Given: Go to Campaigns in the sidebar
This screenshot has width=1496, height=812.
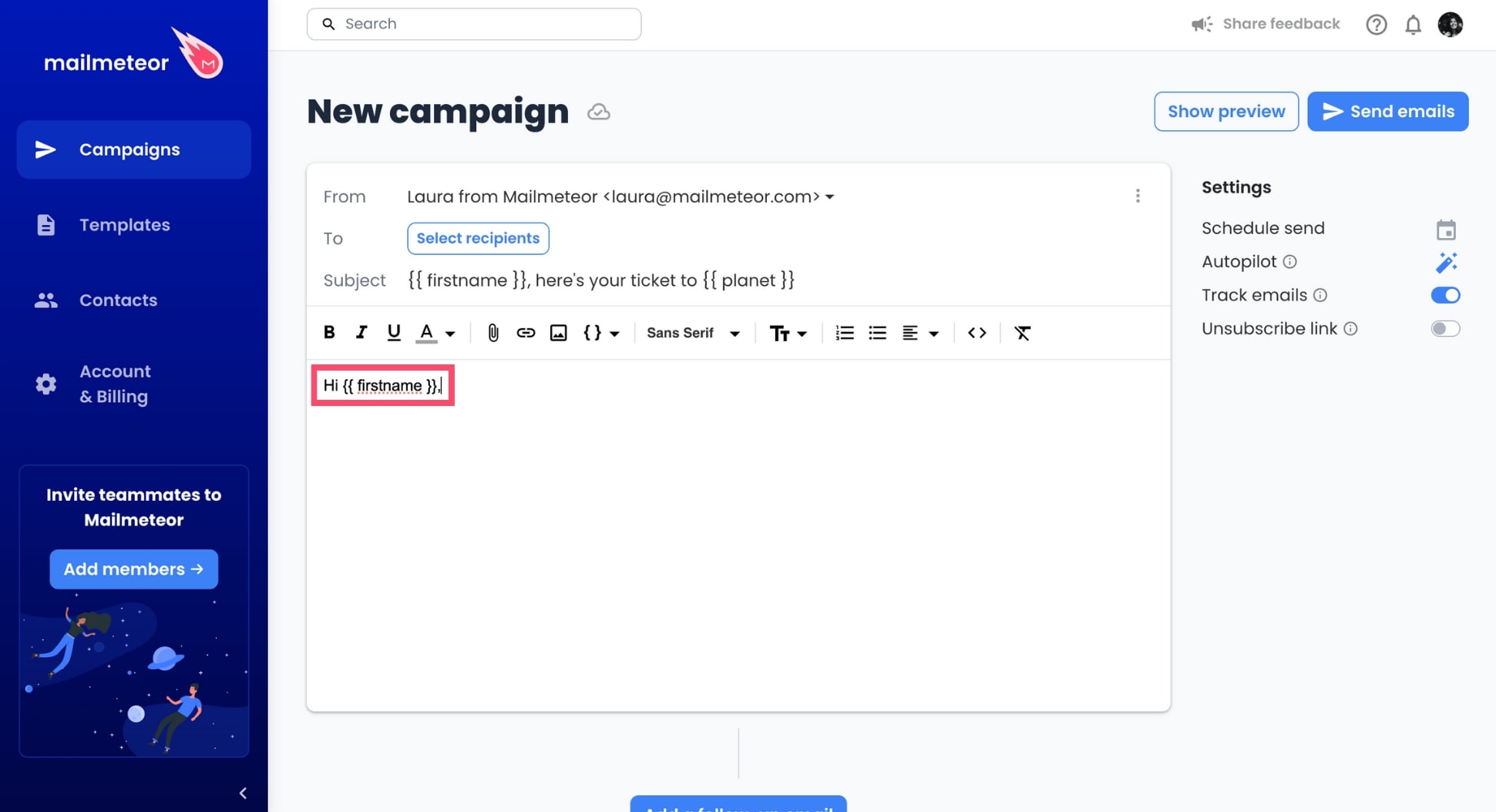Looking at the screenshot, I should [134, 149].
